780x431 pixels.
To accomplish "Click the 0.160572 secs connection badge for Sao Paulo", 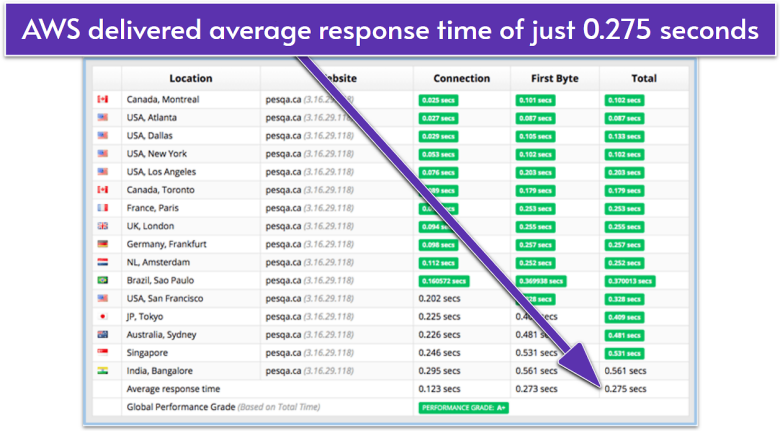I will point(444,281).
